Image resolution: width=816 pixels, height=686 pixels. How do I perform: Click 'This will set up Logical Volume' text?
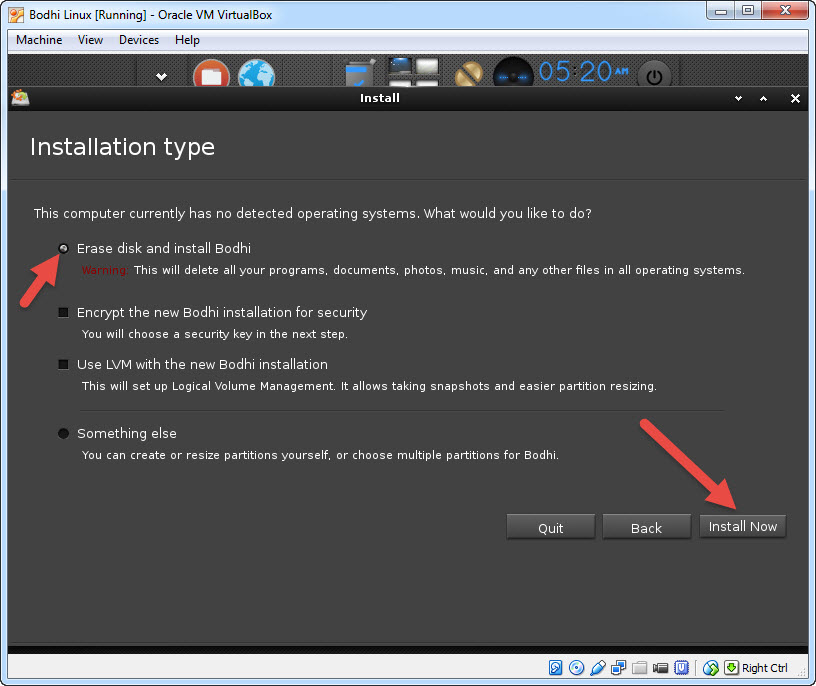369,386
